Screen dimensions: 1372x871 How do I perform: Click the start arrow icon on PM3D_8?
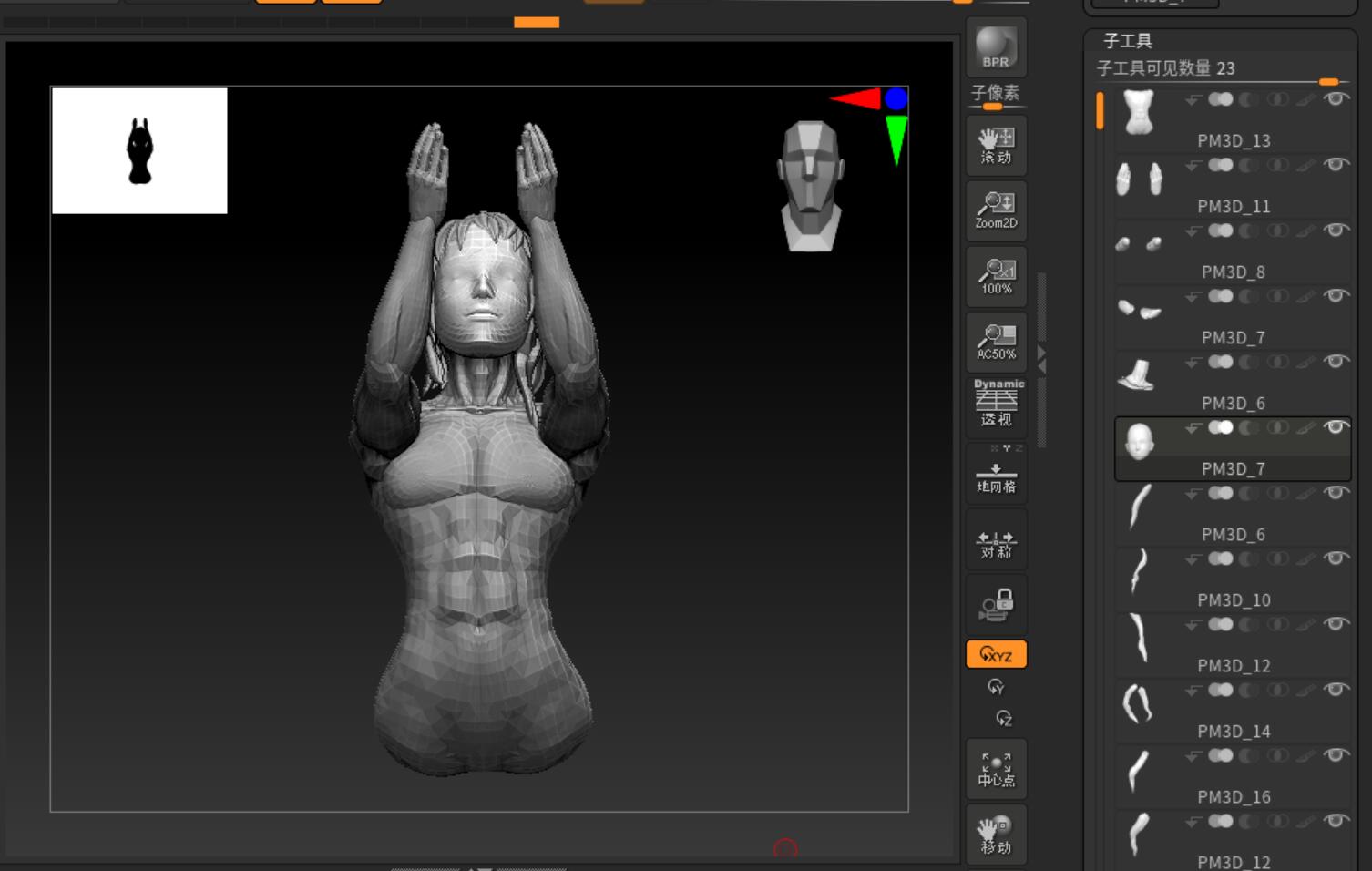[1193, 231]
